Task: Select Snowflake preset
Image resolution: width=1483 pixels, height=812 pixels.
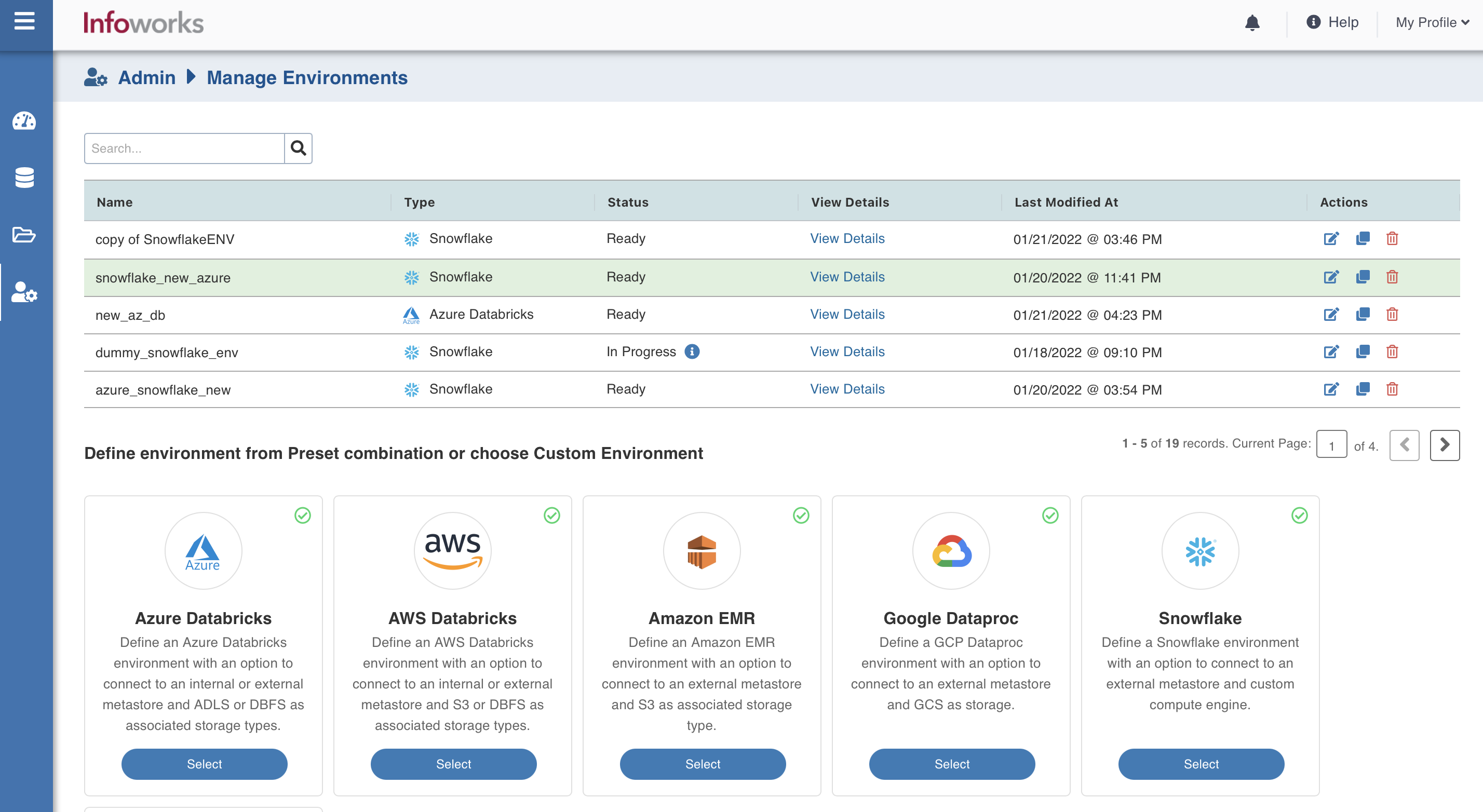Action: pyautogui.click(x=1202, y=764)
